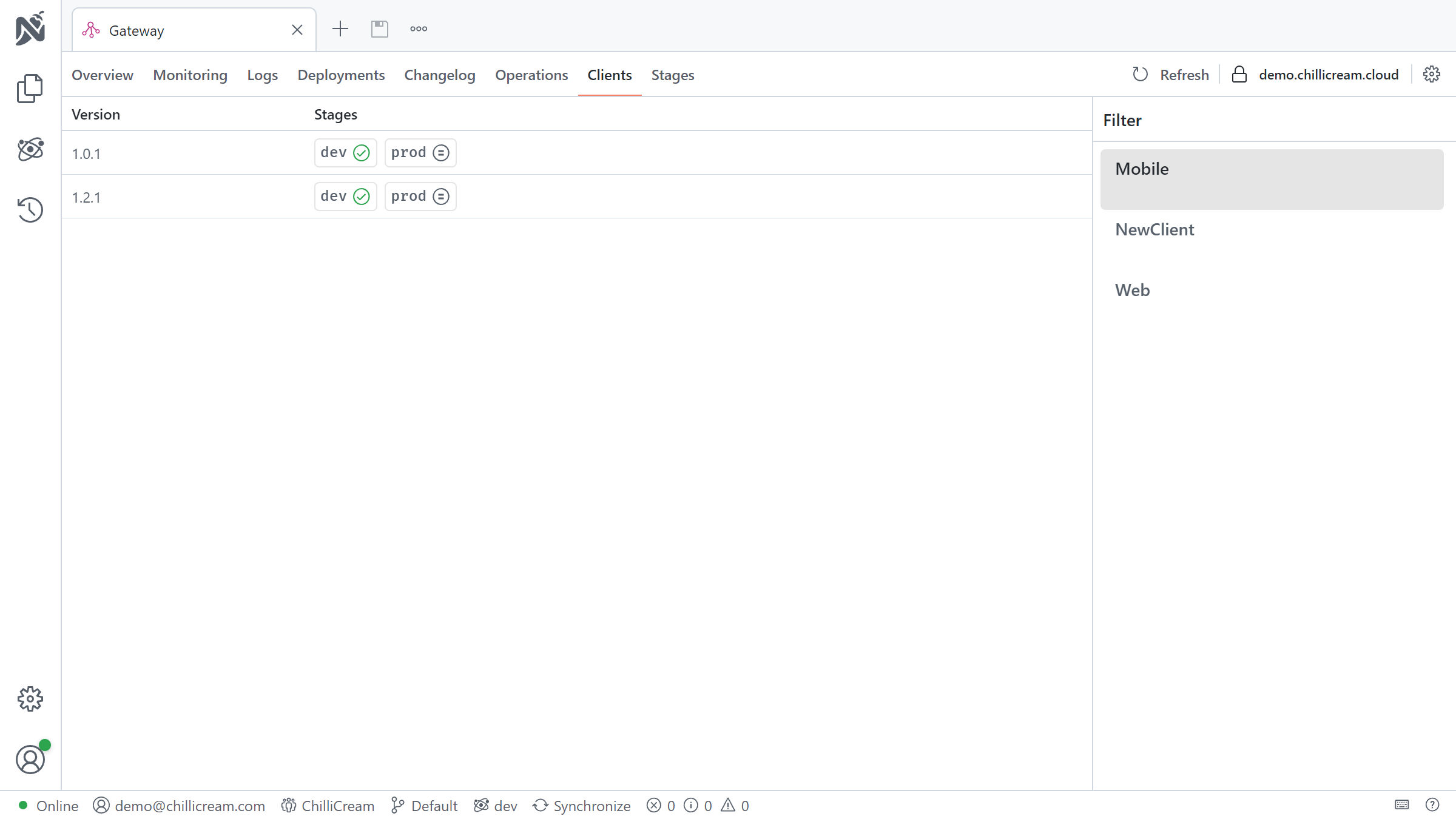Click the user account avatar icon

pos(30,760)
